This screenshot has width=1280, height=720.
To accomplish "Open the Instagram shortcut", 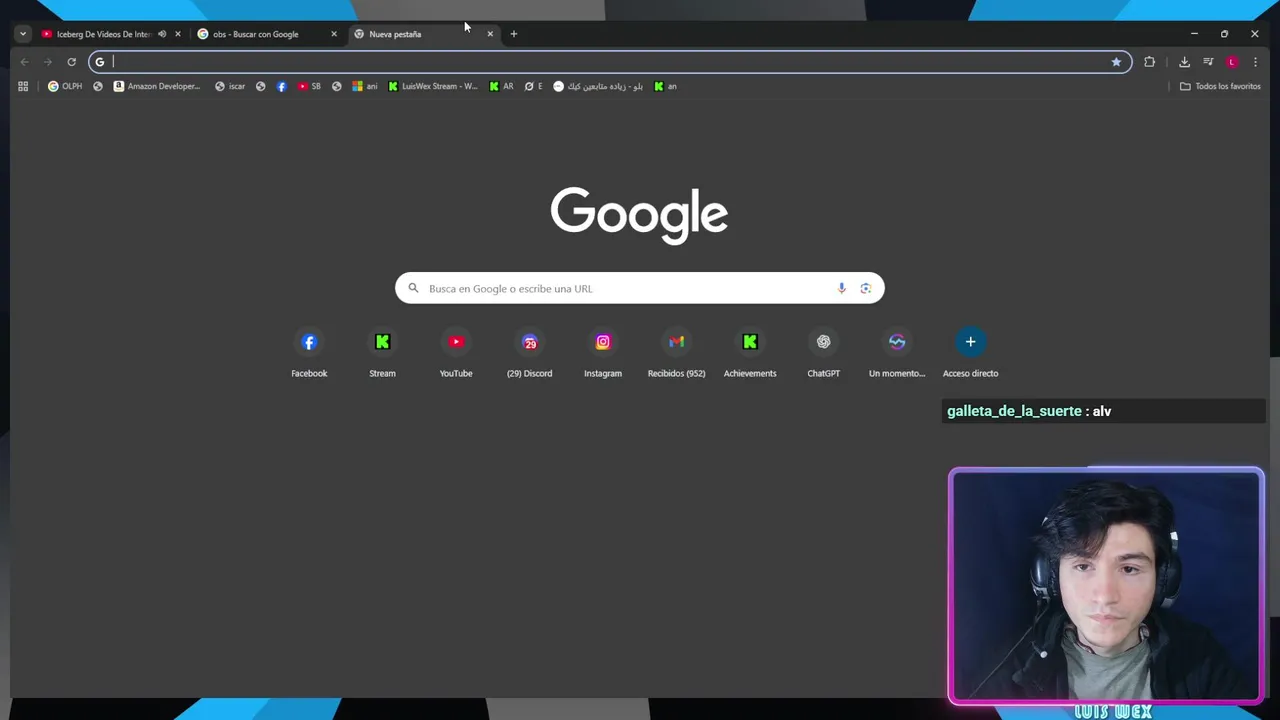I will (x=603, y=353).
